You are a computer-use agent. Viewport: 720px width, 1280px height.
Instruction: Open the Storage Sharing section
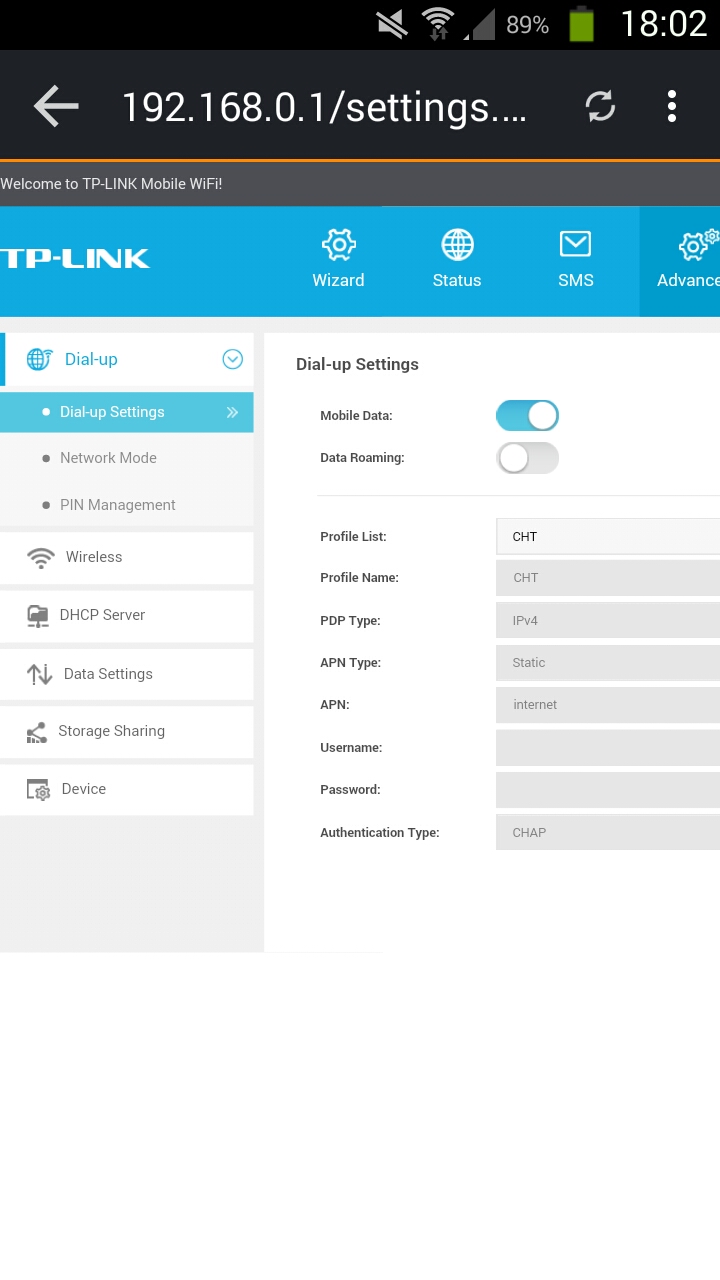[x=127, y=731]
